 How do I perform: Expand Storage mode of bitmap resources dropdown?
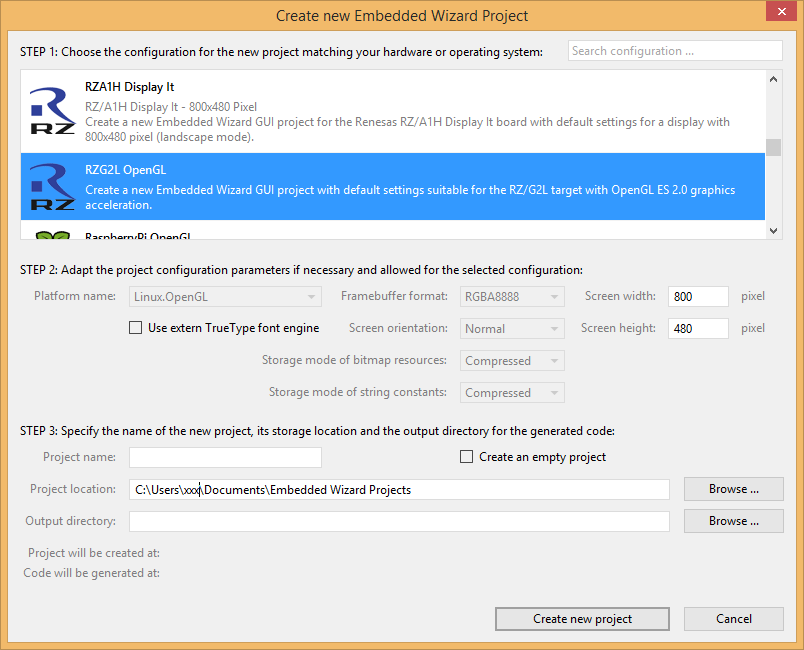pos(512,361)
